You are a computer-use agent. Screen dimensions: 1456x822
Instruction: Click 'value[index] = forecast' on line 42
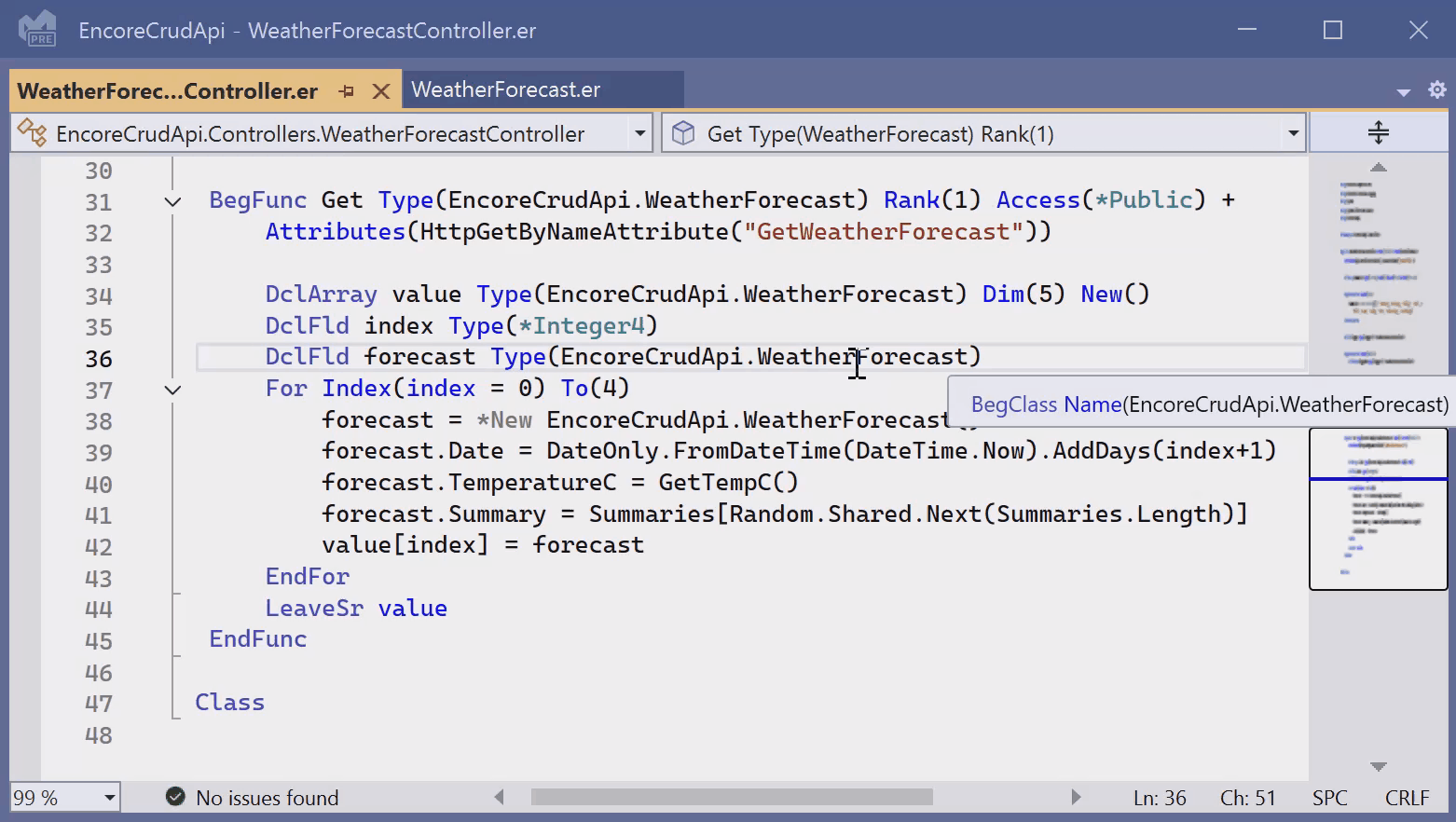coord(483,544)
